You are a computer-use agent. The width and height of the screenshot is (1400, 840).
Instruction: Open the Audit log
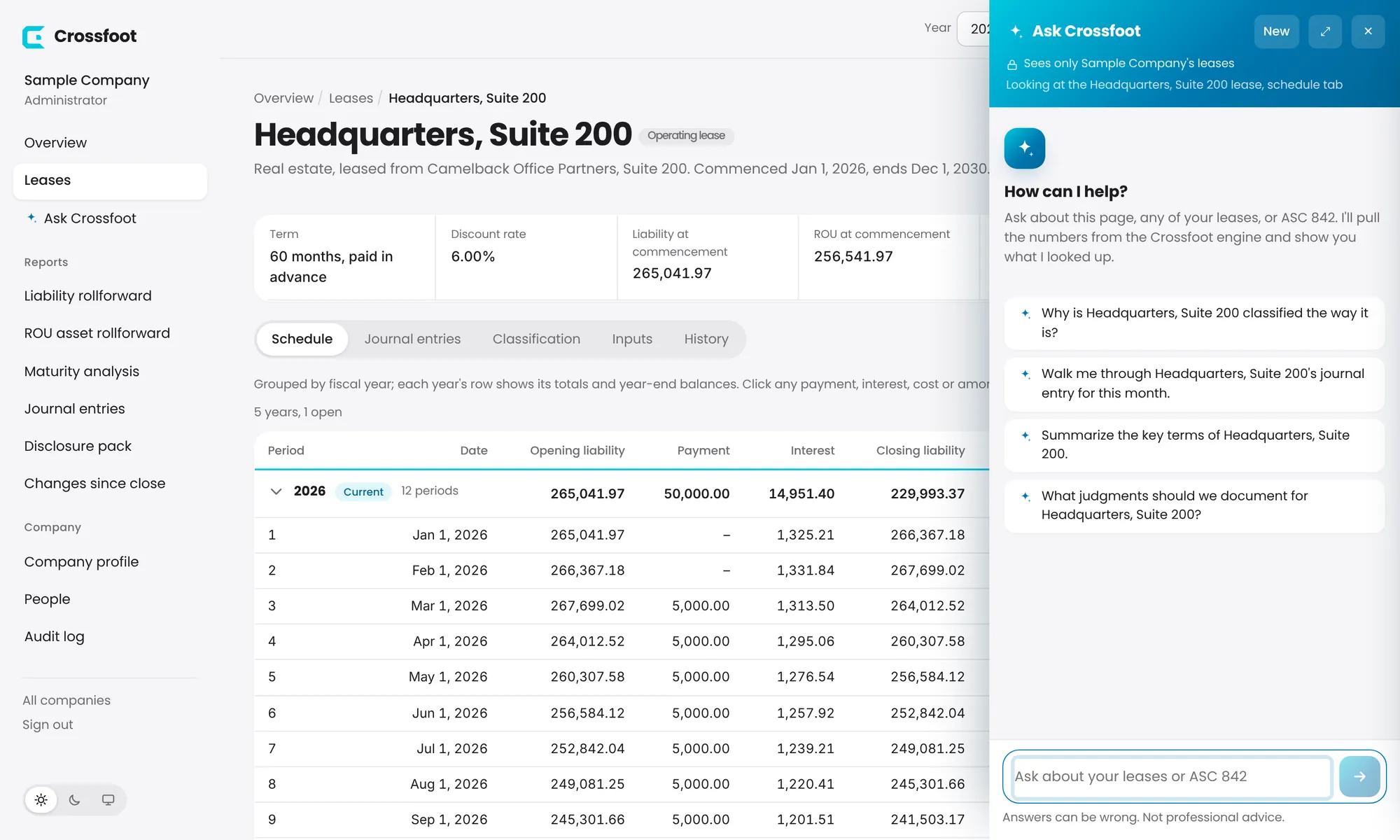click(x=54, y=637)
